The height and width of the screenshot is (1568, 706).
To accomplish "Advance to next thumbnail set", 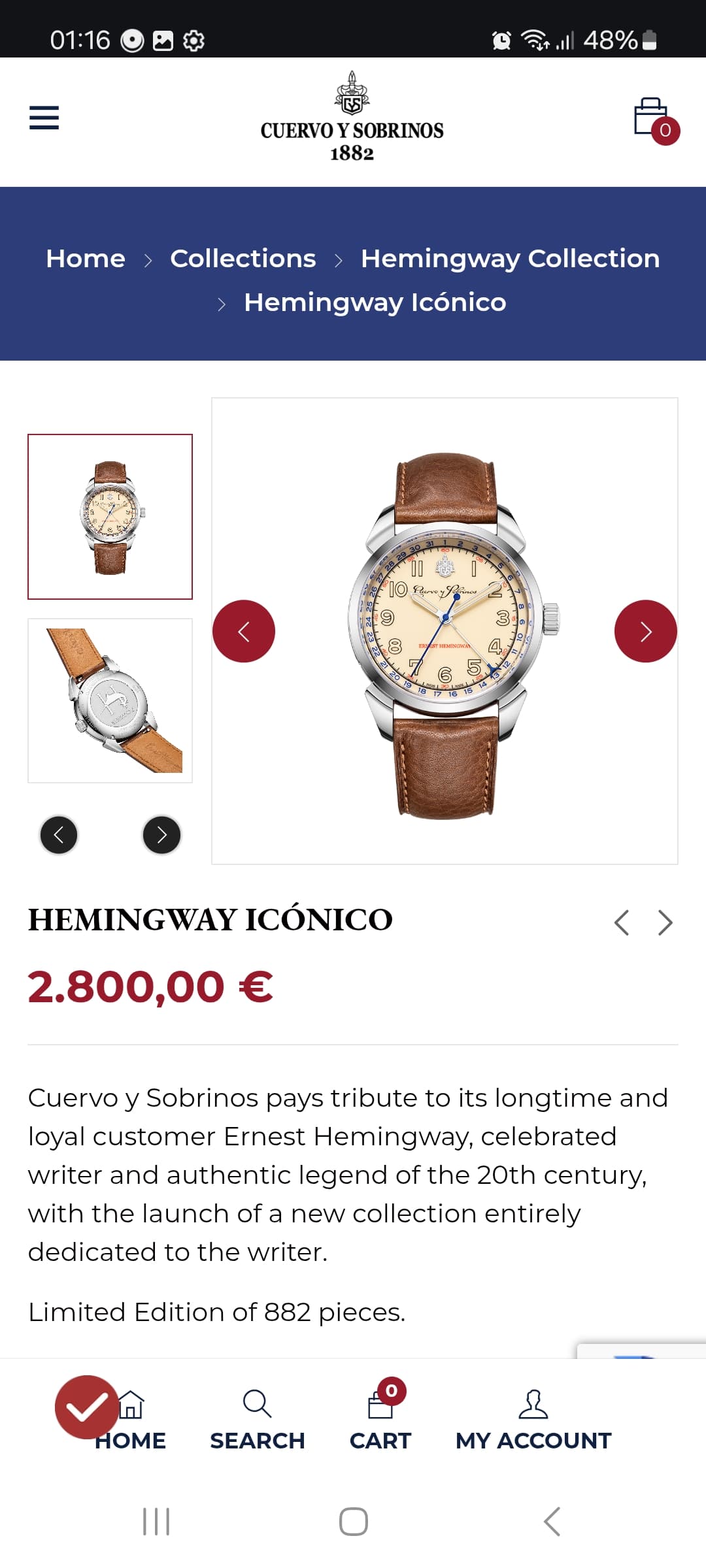I will 161,835.
